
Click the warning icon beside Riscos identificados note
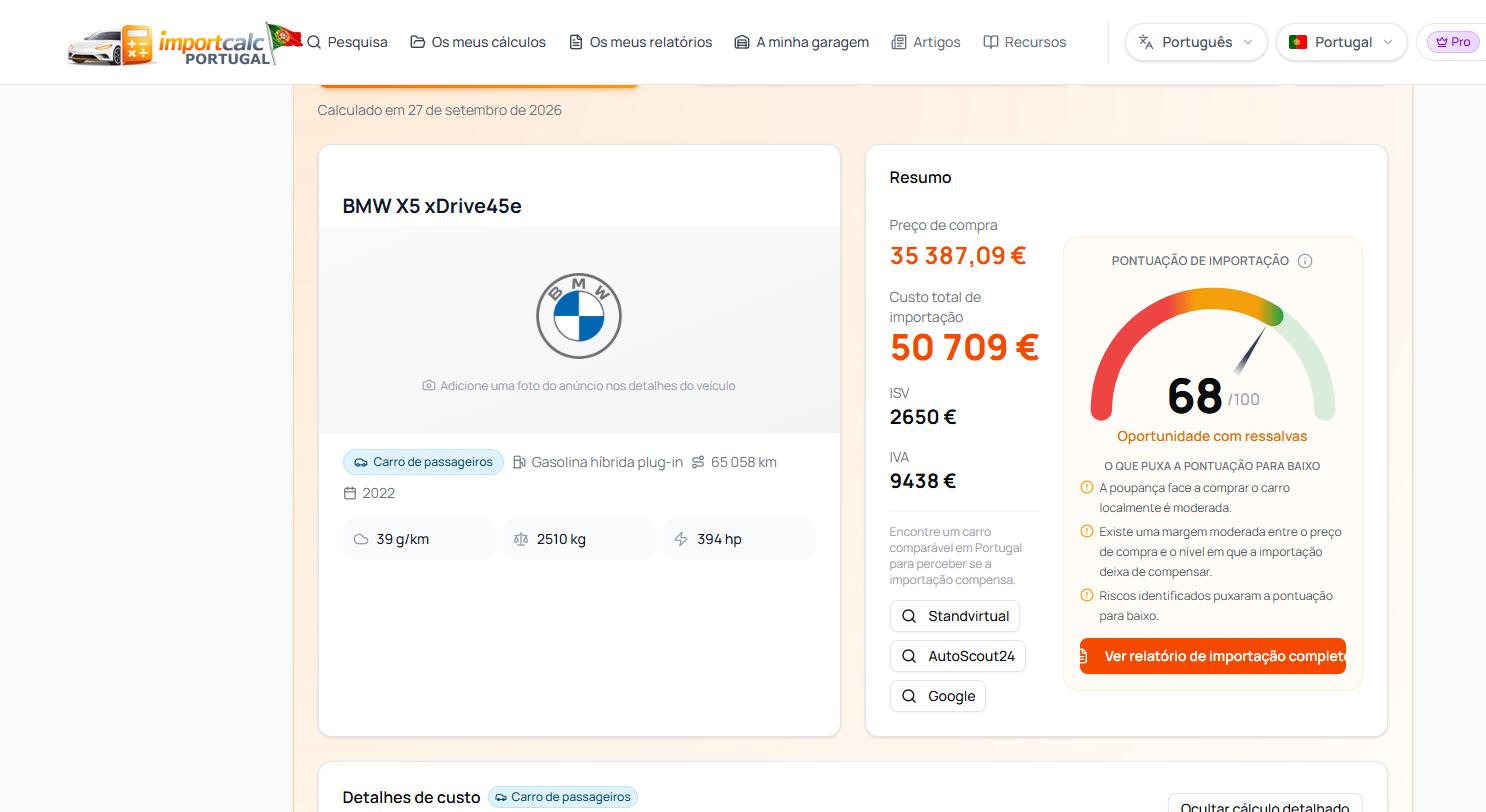pyautogui.click(x=1086, y=595)
